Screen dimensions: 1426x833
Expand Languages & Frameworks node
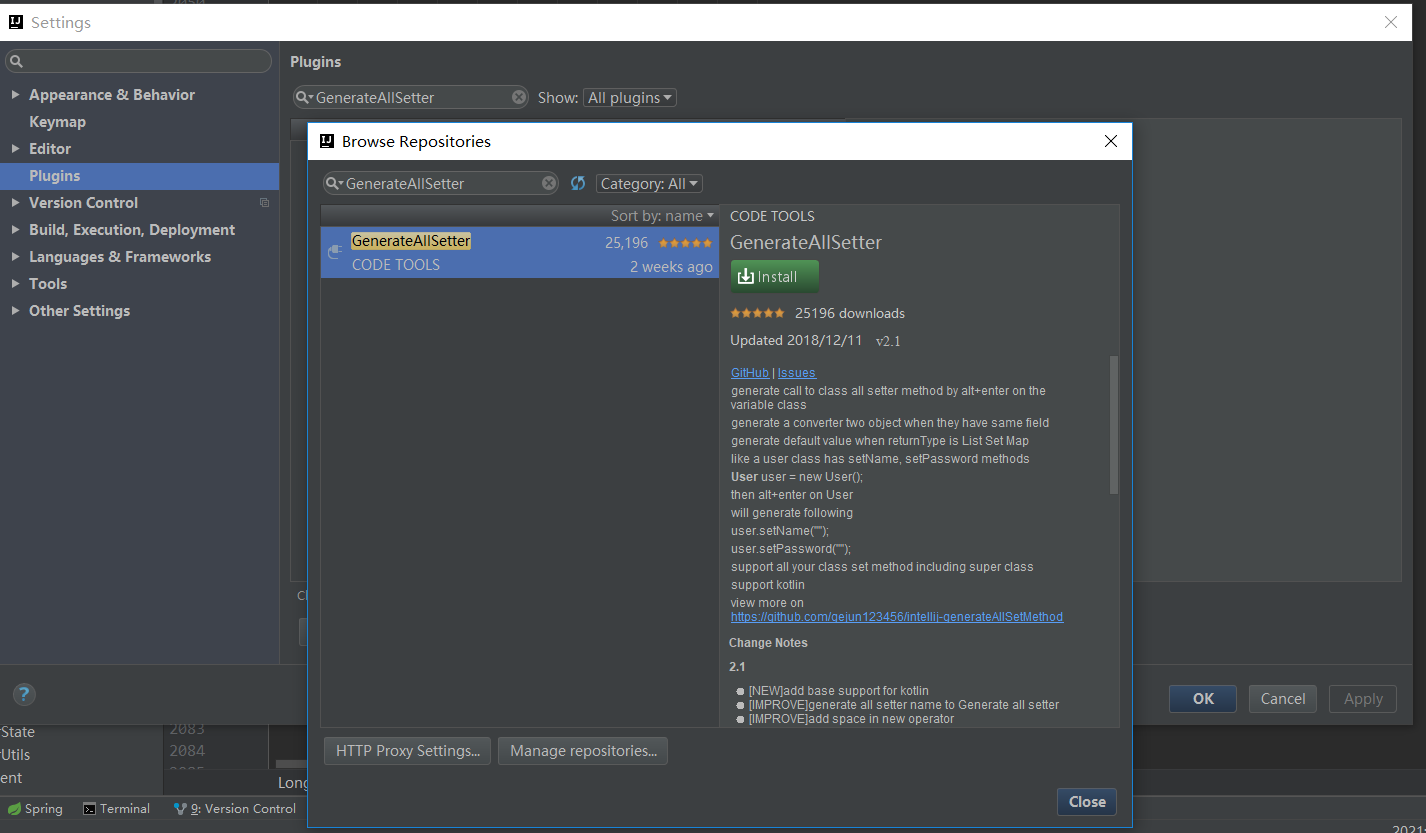(15, 257)
